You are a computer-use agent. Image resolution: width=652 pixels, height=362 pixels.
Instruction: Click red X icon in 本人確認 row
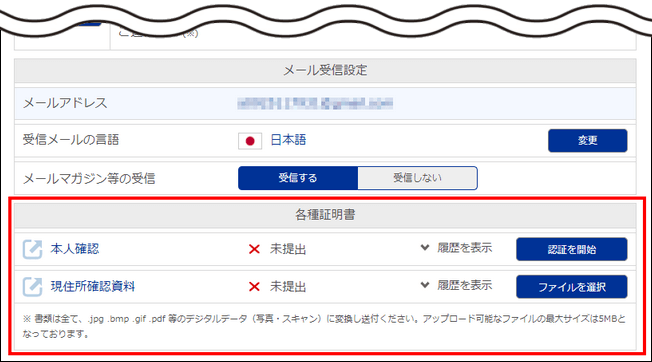254,249
